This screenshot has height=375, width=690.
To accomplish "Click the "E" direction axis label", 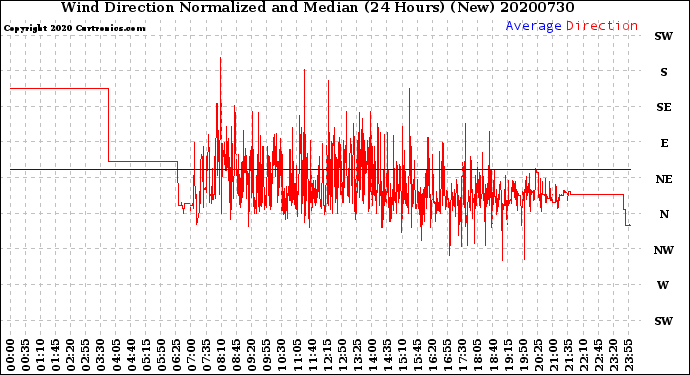I will point(664,143).
